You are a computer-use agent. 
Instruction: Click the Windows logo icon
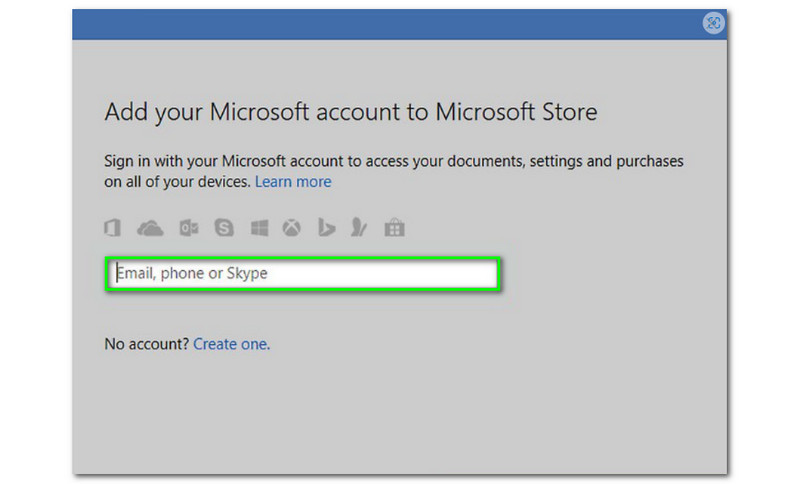pos(259,229)
